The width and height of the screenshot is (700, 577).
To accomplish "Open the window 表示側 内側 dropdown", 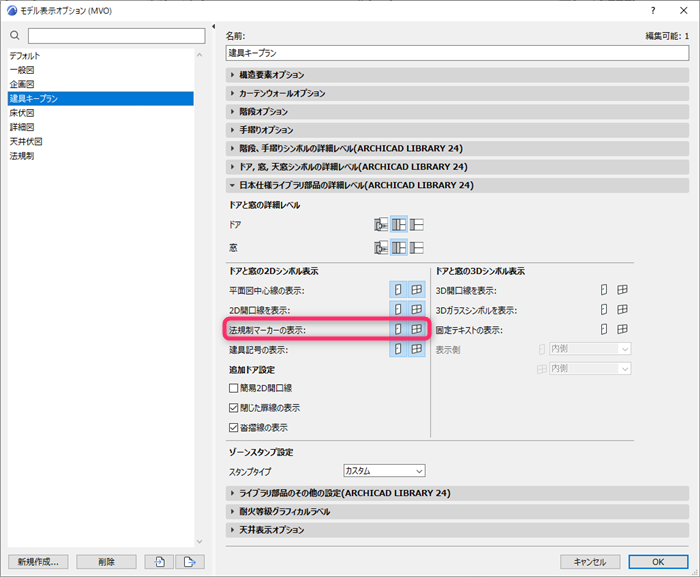I will [x=590, y=368].
